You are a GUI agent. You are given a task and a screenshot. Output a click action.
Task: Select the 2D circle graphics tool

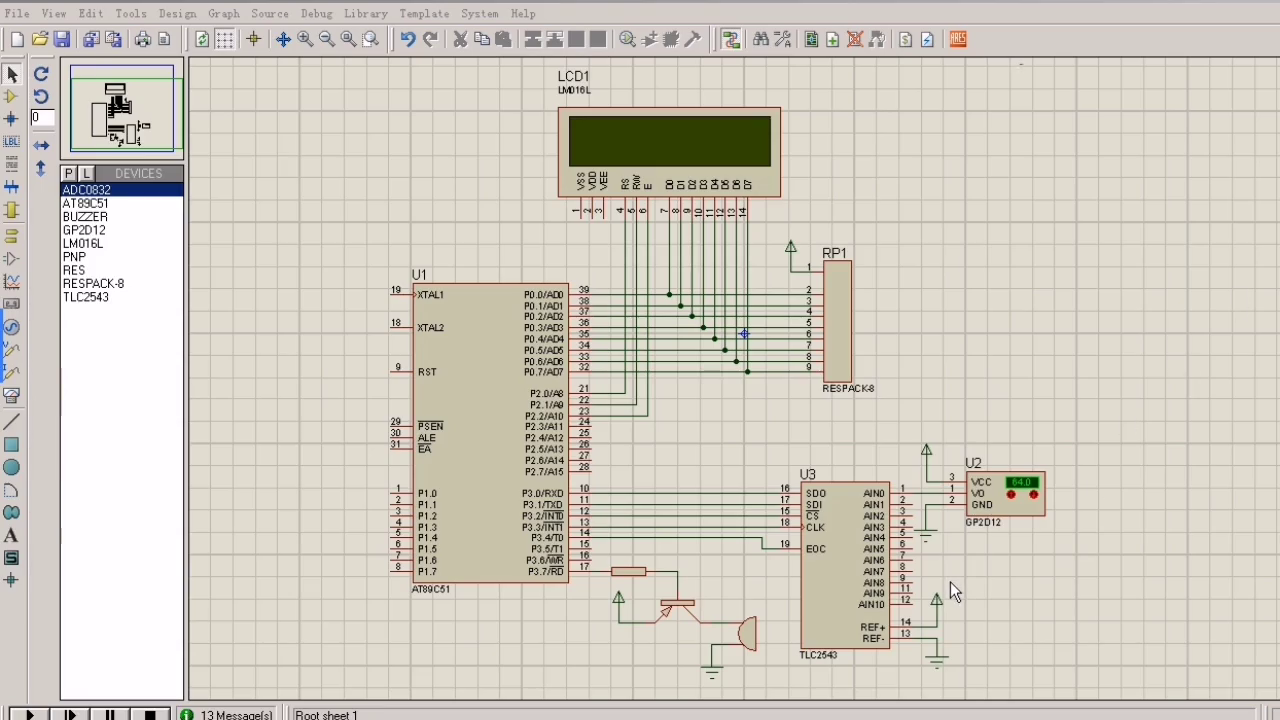[x=11, y=467]
